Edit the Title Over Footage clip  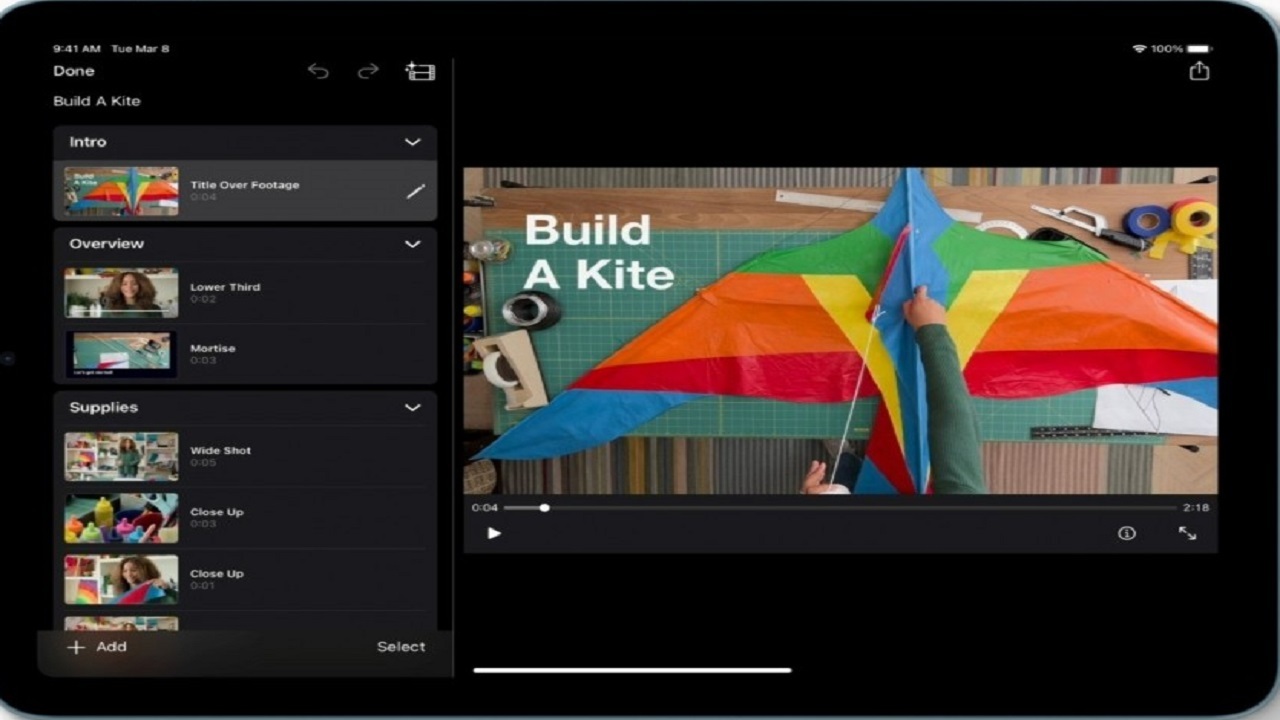pos(416,191)
